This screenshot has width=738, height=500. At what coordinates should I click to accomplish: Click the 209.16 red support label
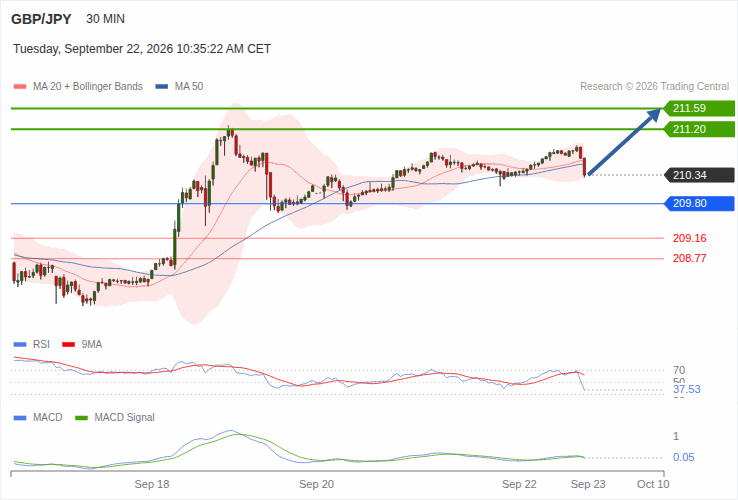coord(690,238)
